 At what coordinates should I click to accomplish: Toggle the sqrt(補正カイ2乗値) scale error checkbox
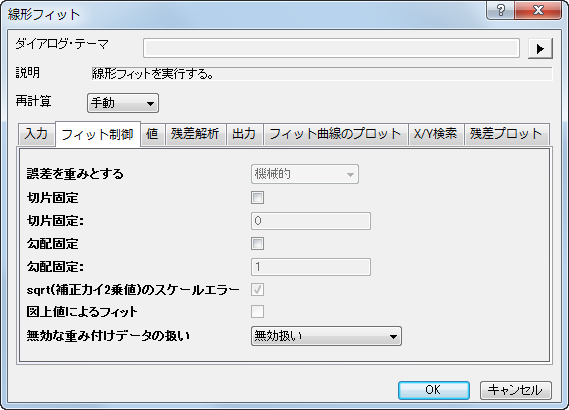click(x=257, y=290)
